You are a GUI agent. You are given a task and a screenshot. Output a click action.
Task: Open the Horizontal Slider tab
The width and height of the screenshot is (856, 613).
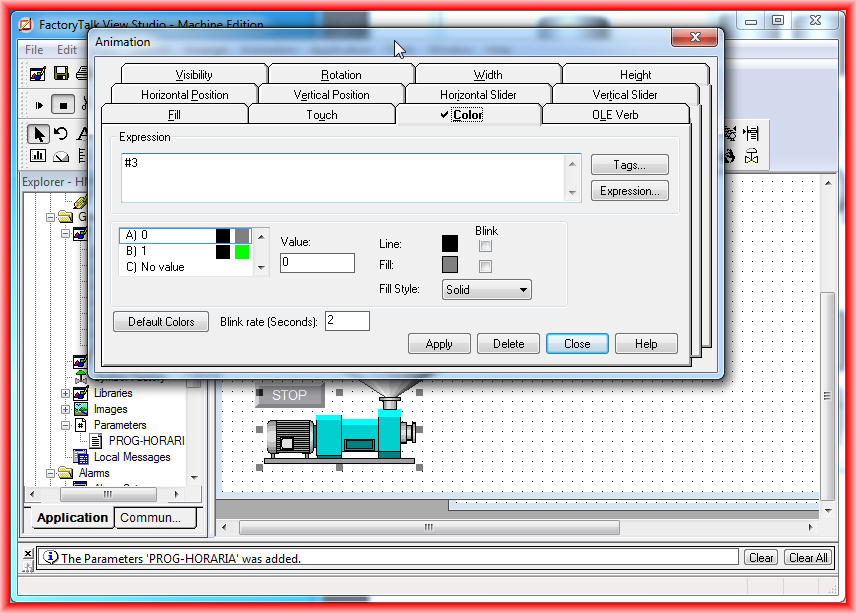click(478, 95)
